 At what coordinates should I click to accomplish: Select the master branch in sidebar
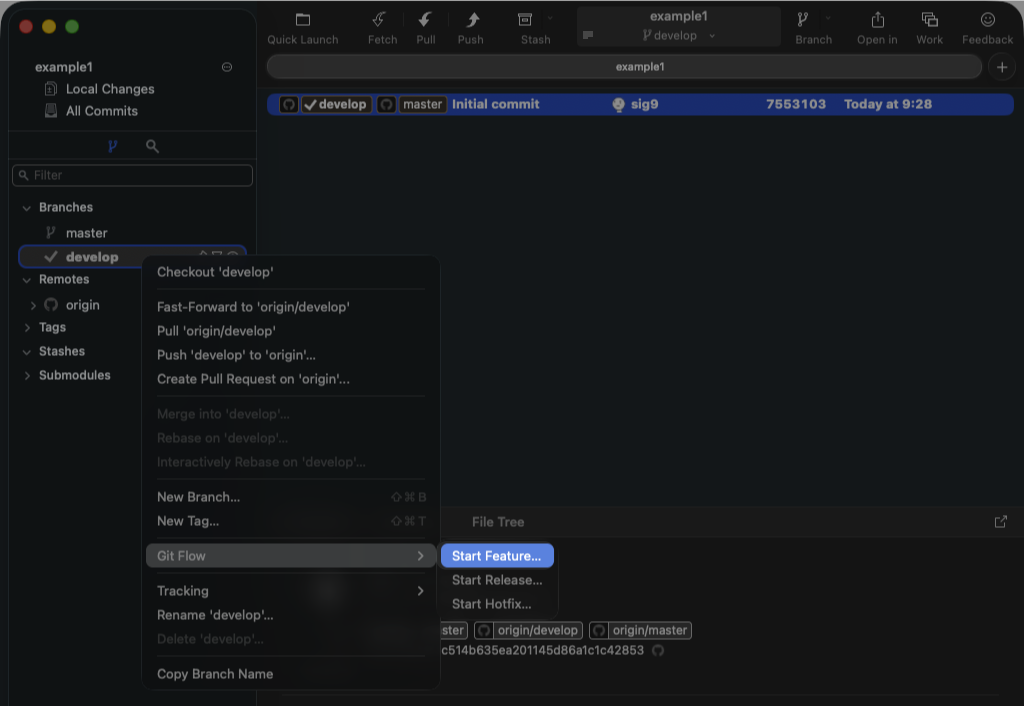point(86,233)
